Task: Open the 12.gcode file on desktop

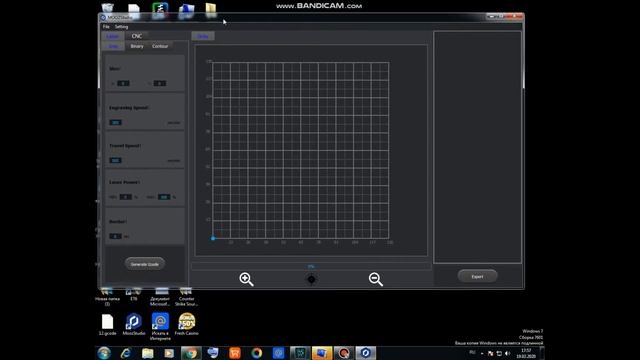Action: (107, 324)
